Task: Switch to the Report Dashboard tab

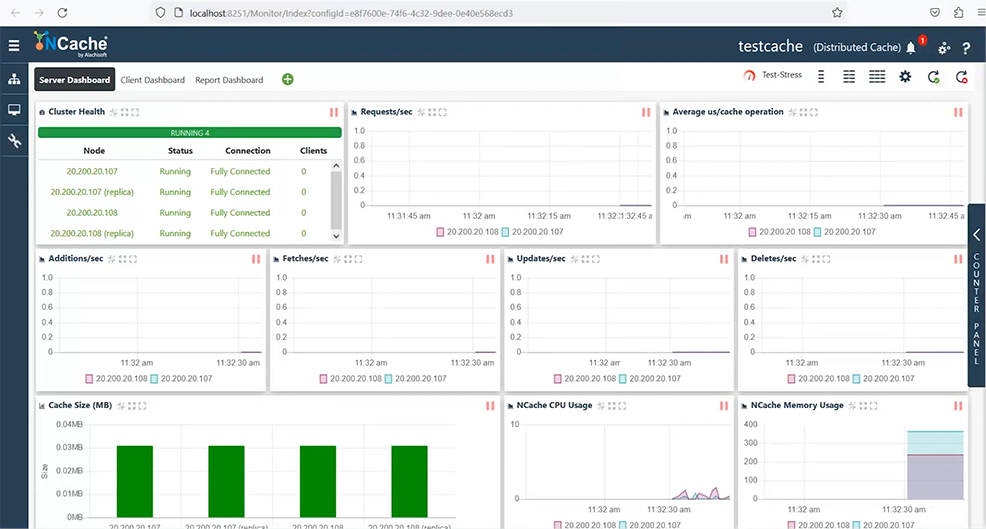Action: [229, 80]
